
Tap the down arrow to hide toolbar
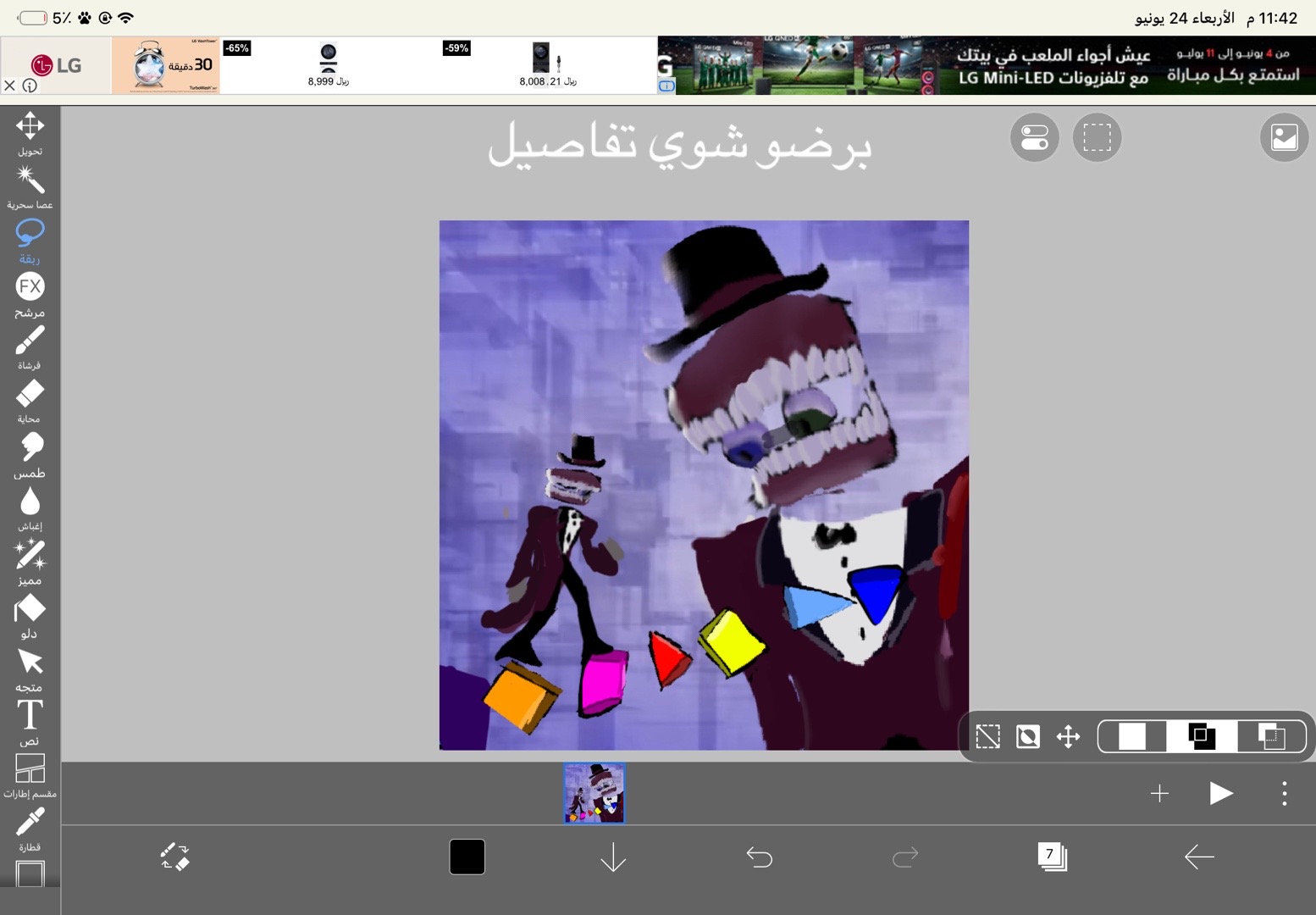[613, 857]
